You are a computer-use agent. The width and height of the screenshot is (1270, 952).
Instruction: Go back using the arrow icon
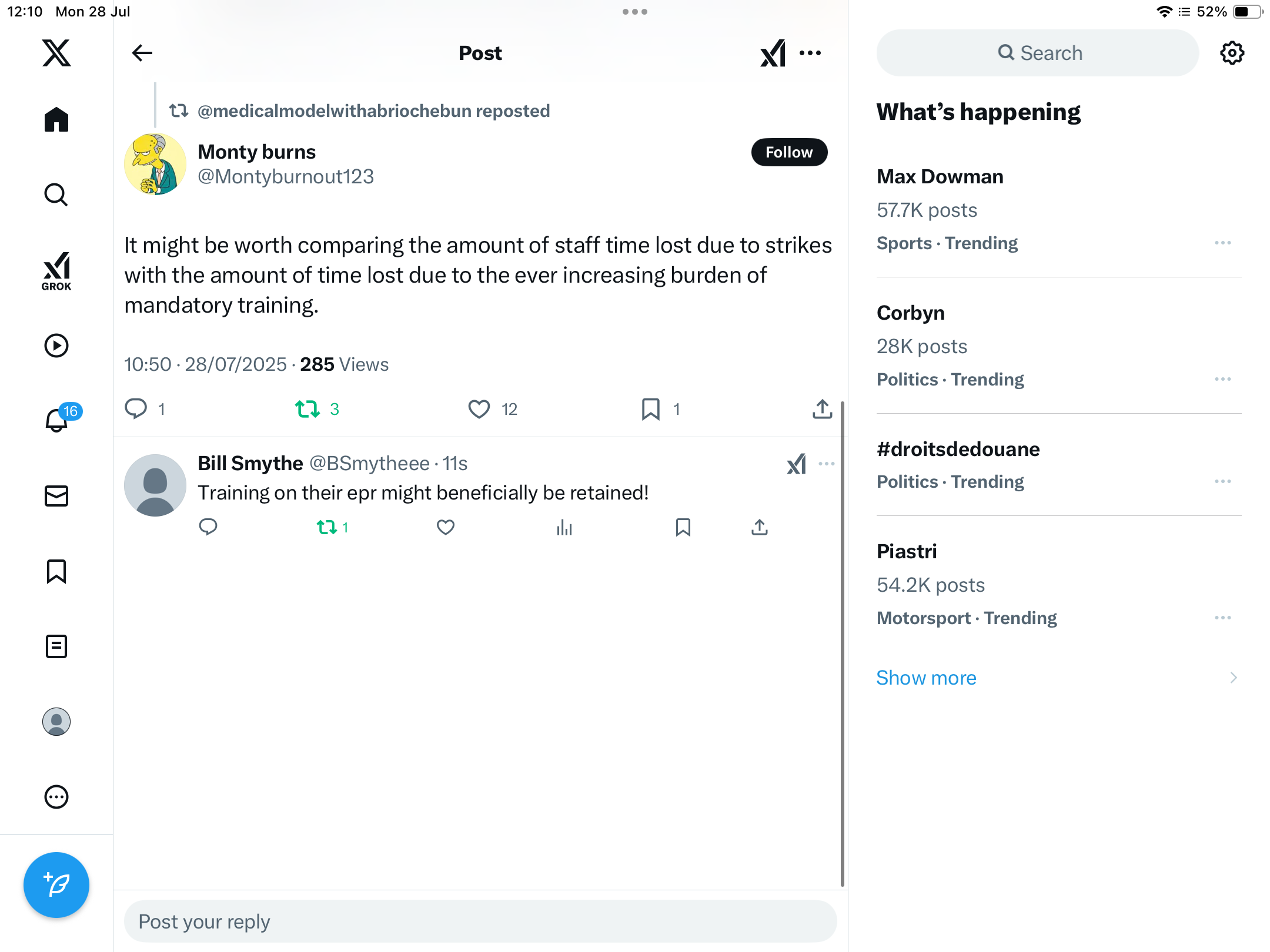point(142,53)
